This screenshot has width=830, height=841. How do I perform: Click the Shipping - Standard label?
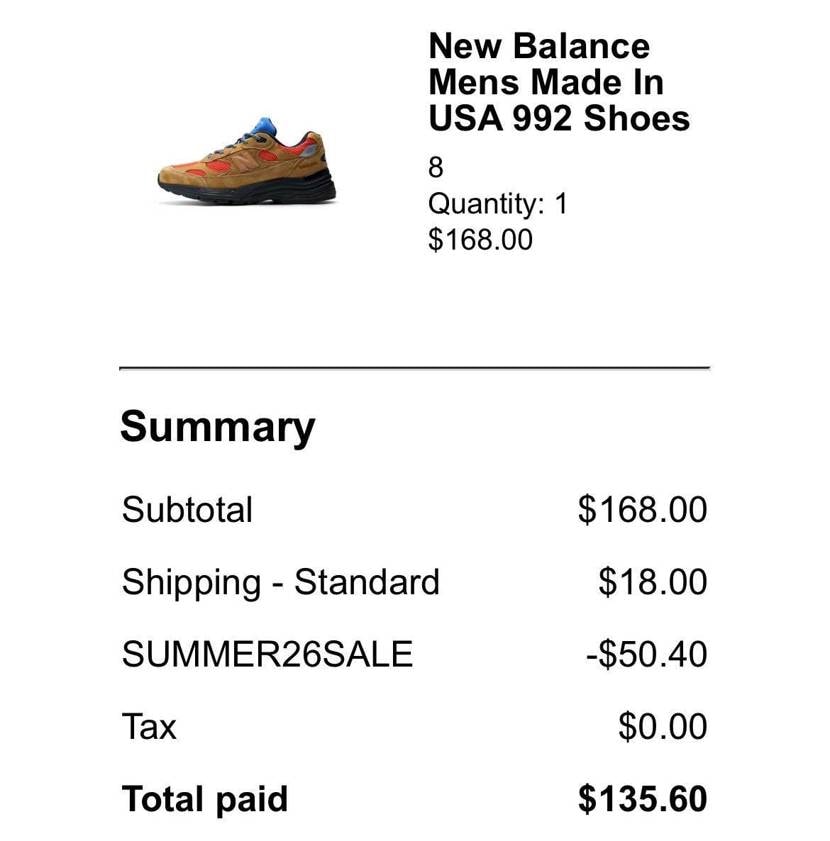[x=281, y=582]
